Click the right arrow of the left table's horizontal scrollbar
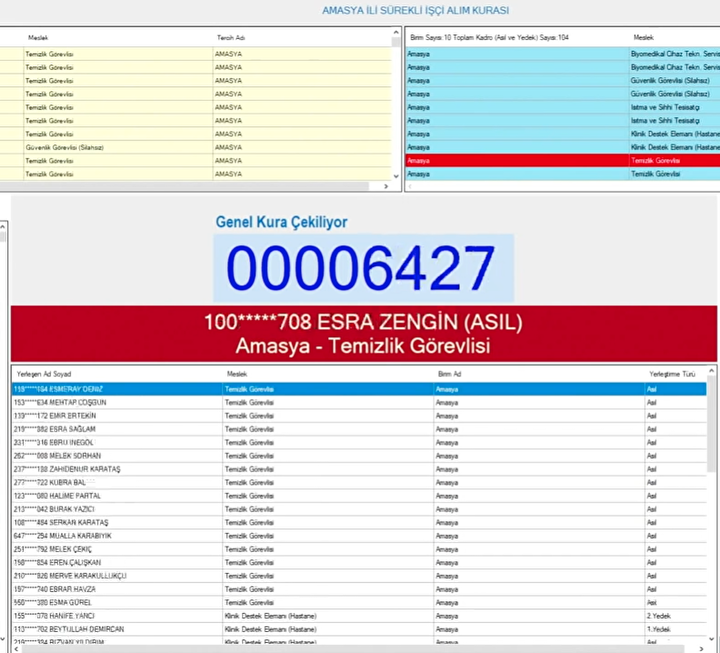 point(386,186)
